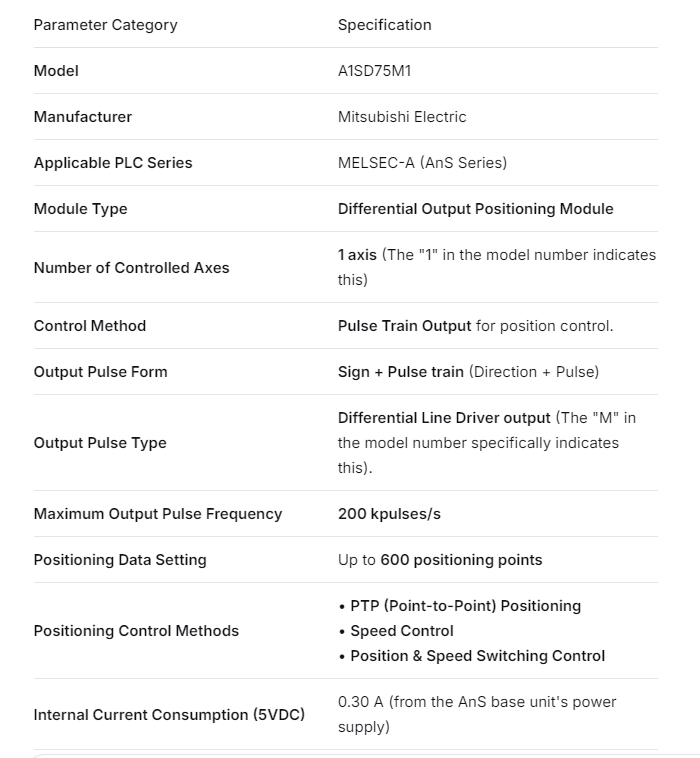Click the bold "Differential Line Driver output" text
The height and width of the screenshot is (758, 700).
[444, 417]
